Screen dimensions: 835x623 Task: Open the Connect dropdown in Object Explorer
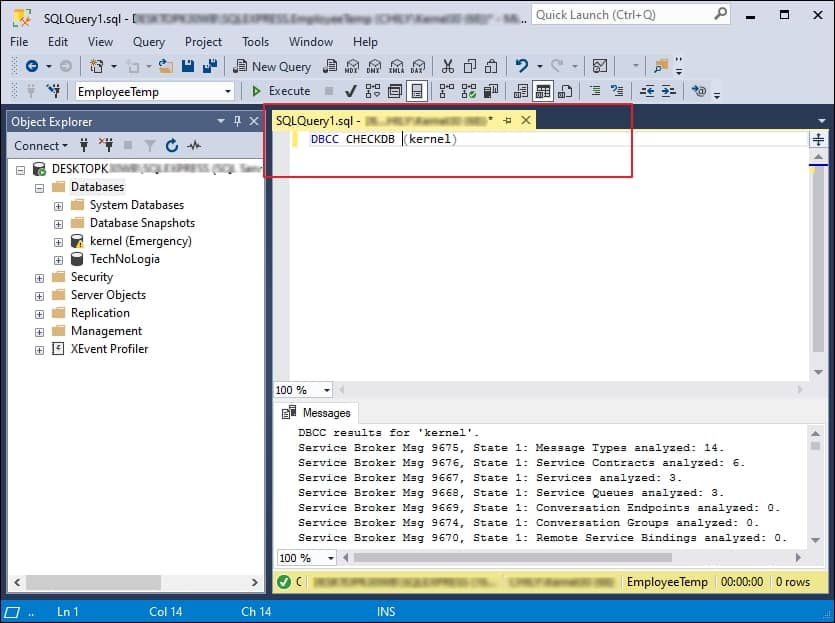coord(41,145)
